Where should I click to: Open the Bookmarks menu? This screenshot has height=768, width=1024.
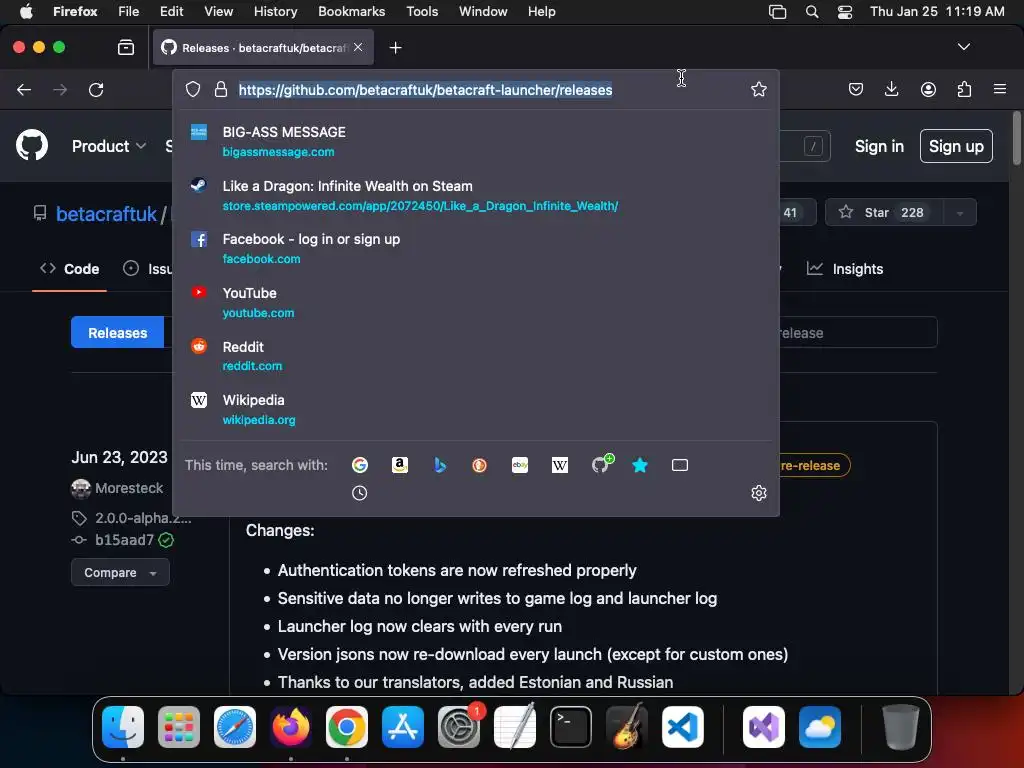click(x=351, y=11)
